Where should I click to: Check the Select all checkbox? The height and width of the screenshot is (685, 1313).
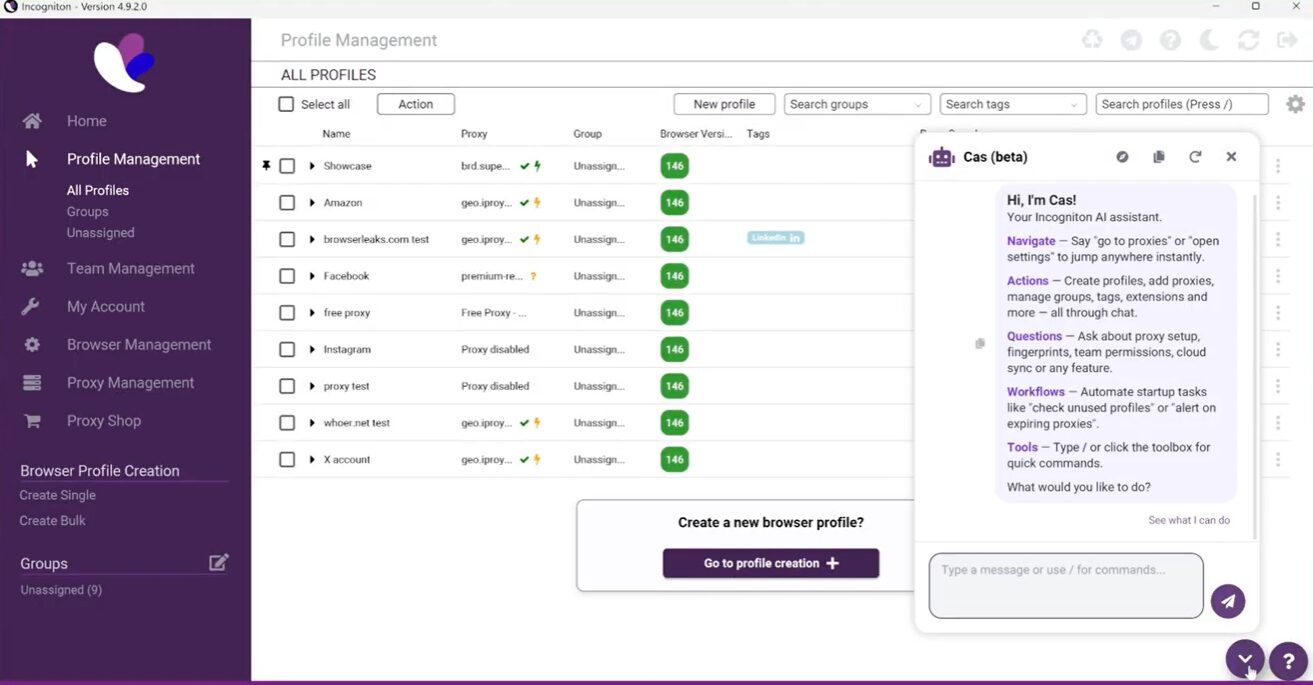coord(286,104)
